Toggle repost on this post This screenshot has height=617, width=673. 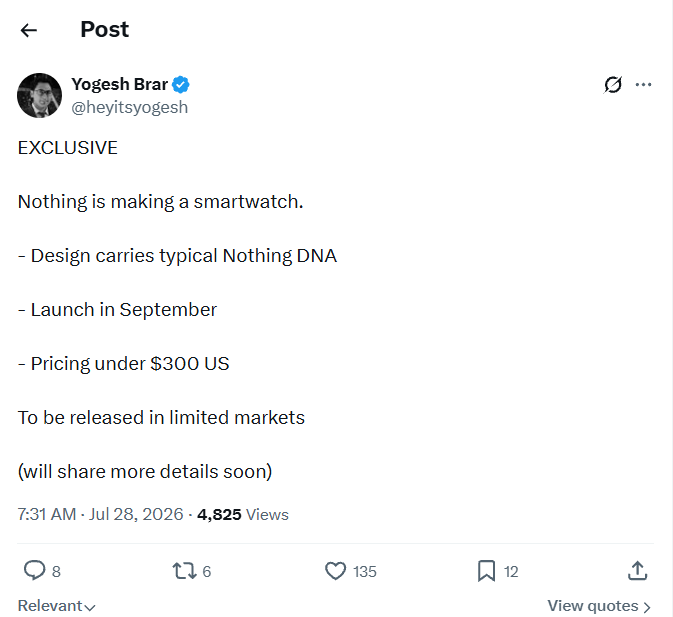click(184, 572)
